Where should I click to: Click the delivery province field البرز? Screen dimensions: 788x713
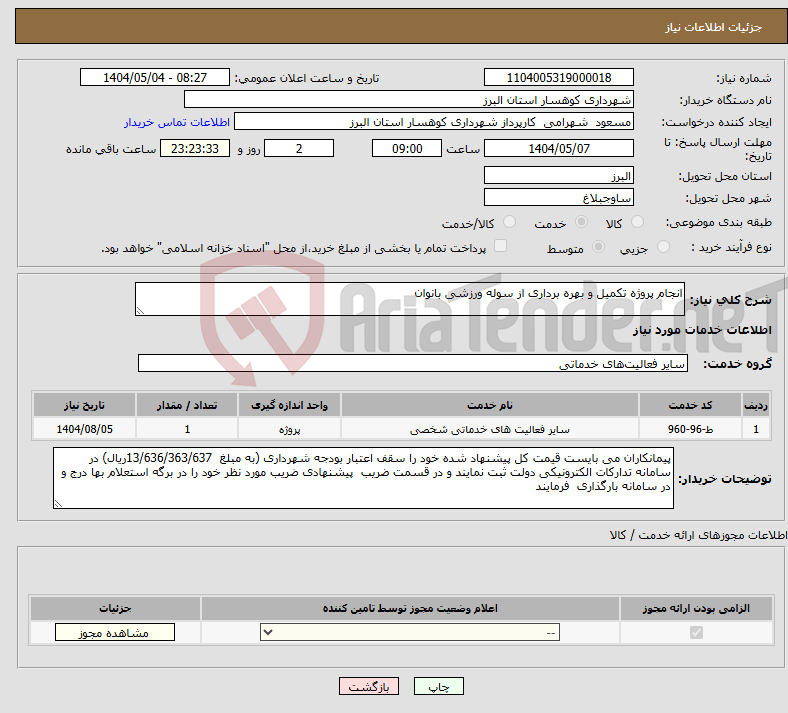coord(558,175)
